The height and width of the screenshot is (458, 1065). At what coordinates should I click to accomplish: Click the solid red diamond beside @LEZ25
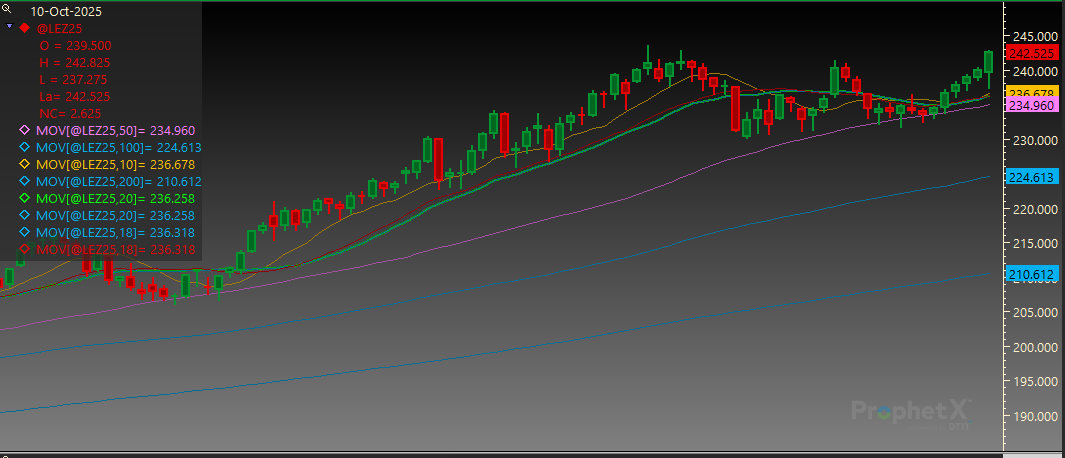pos(25,28)
